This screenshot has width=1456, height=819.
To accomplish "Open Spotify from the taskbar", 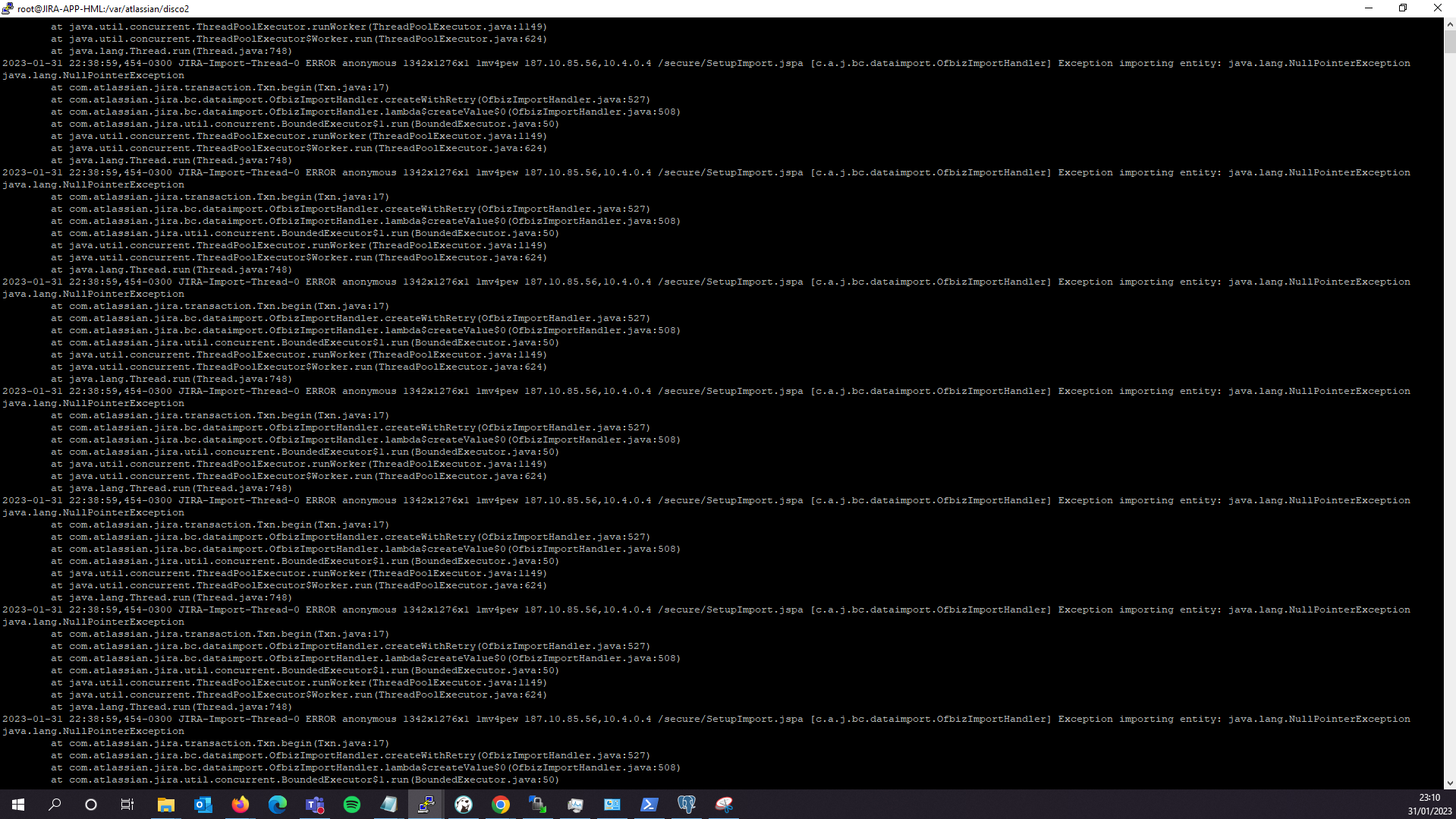I will coord(352,805).
